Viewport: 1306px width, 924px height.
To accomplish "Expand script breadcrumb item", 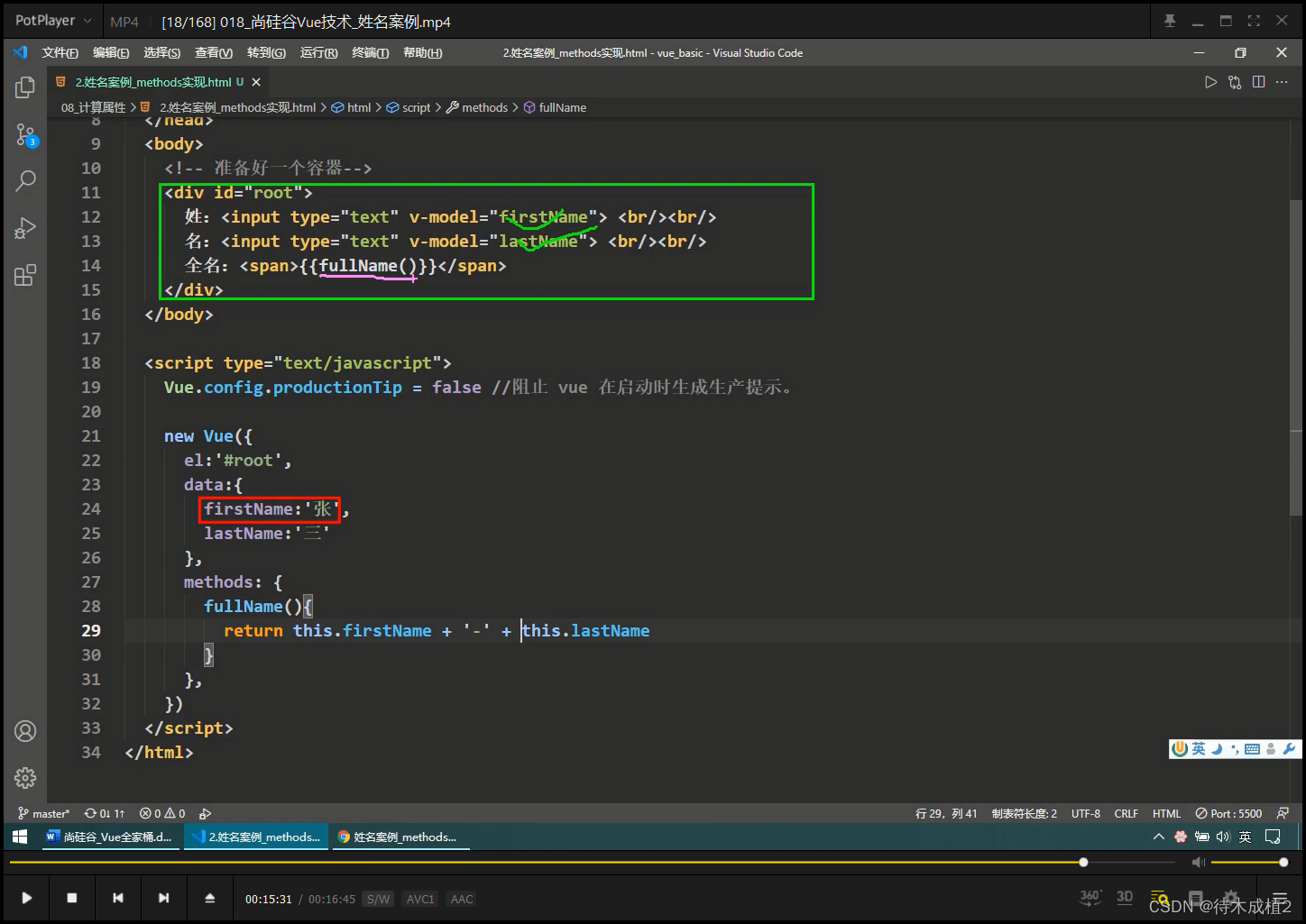I will point(408,107).
